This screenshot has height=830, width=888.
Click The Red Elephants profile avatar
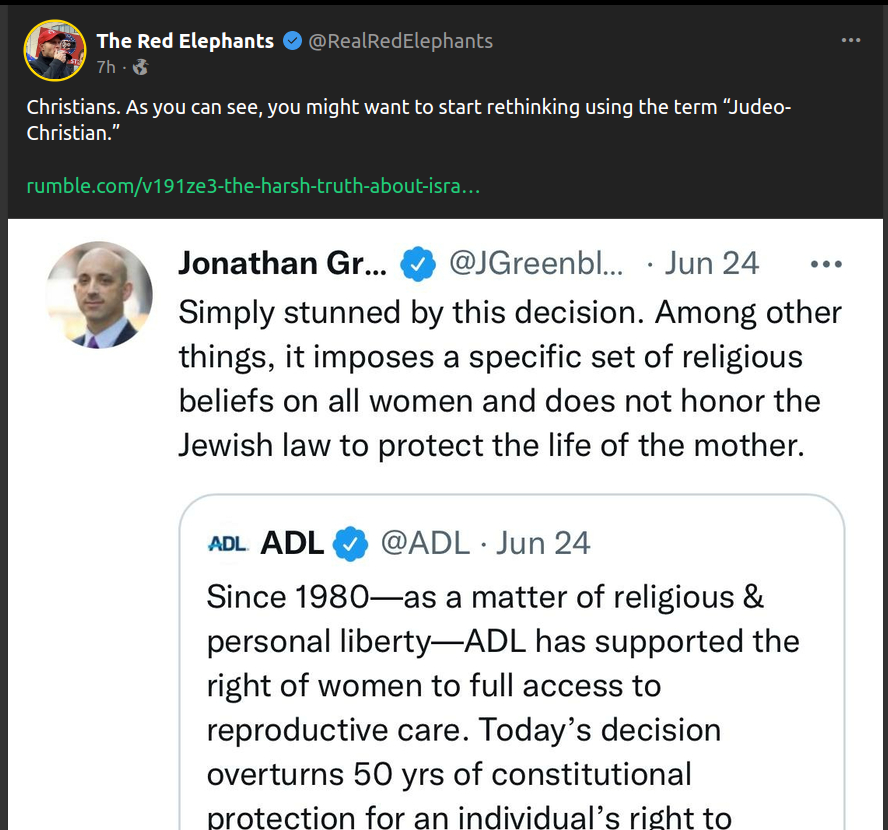click(x=54, y=50)
